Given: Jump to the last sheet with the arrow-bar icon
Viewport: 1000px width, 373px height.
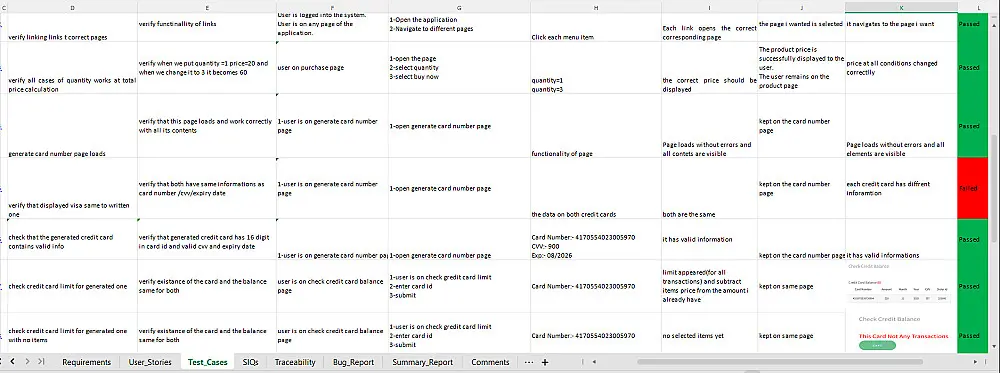Looking at the screenshot, I should (x=41, y=362).
